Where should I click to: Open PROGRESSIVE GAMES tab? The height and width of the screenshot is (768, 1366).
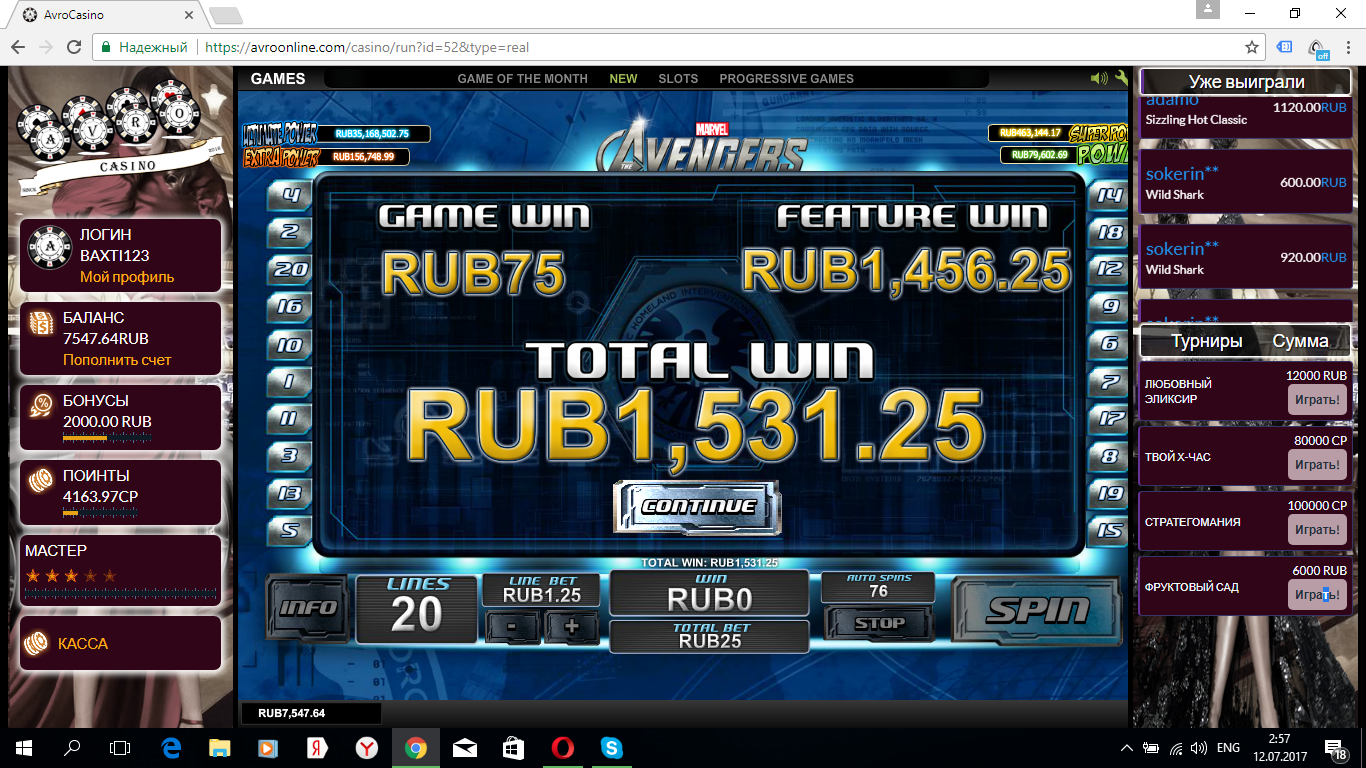(x=786, y=79)
